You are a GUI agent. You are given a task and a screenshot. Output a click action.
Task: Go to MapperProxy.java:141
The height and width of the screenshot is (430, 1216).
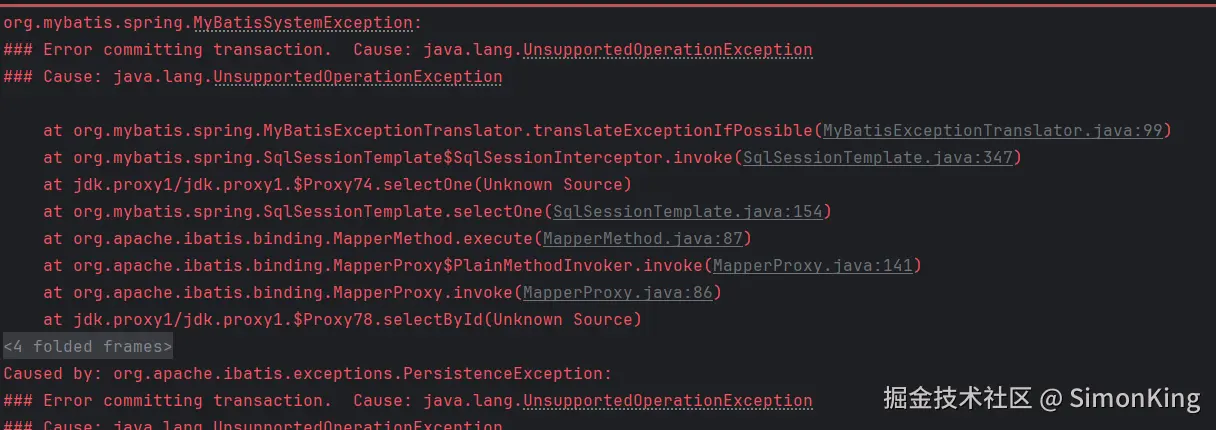tap(814, 265)
